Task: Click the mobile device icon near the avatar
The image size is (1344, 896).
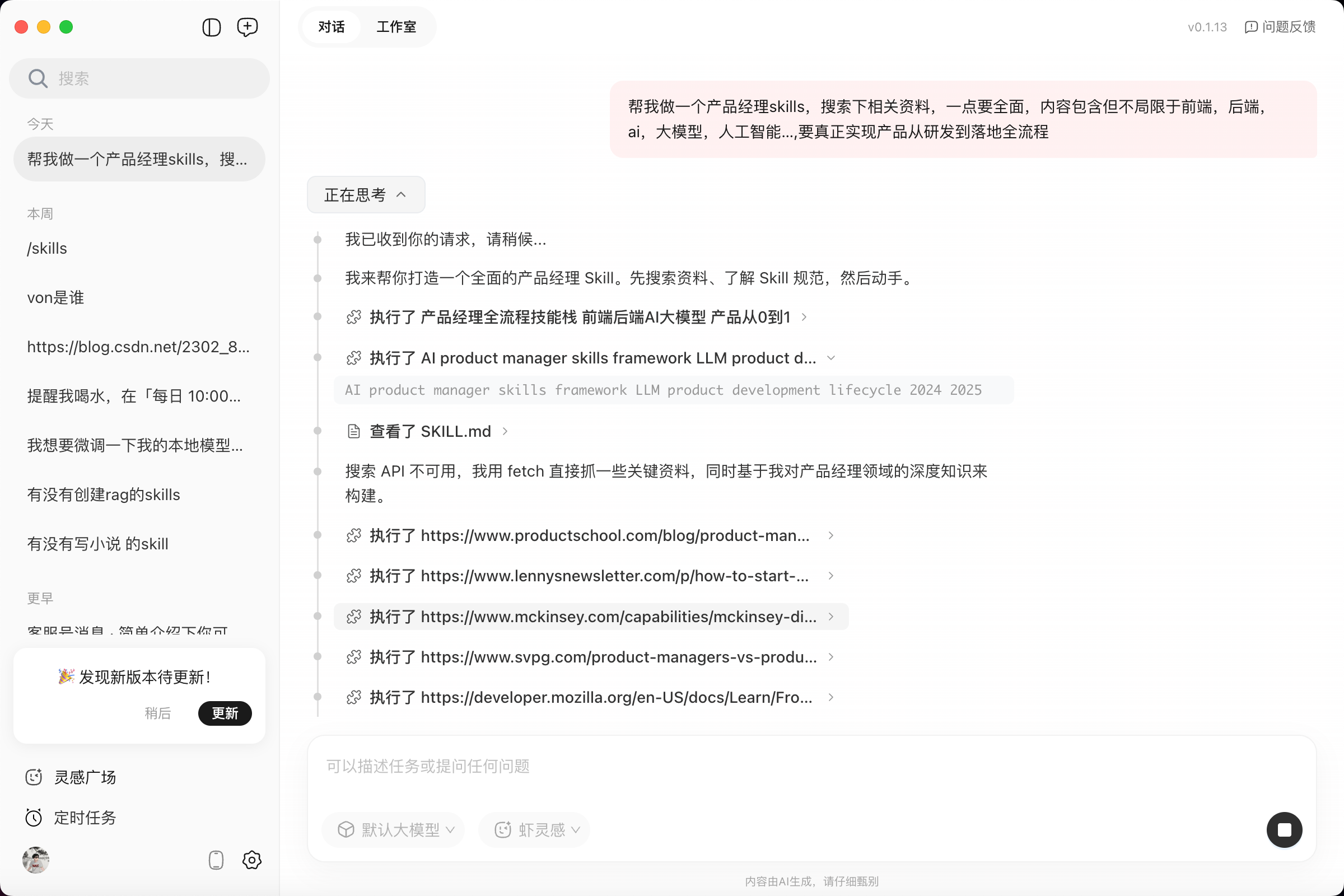Action: coord(216,860)
